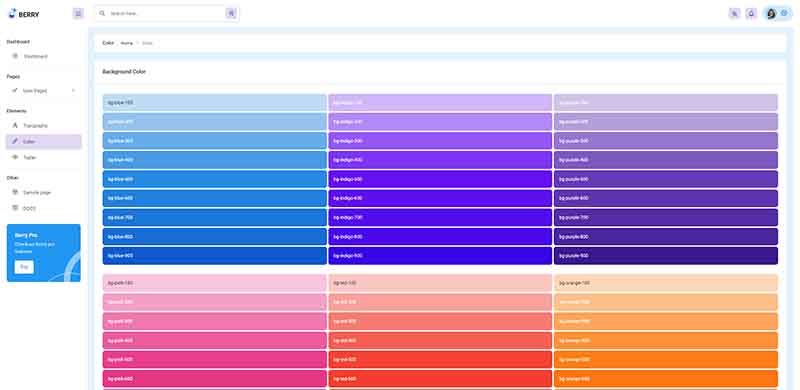Screen dimensions: 800x390
Task: Select the bg-blue-300 swatch
Action: (214, 141)
